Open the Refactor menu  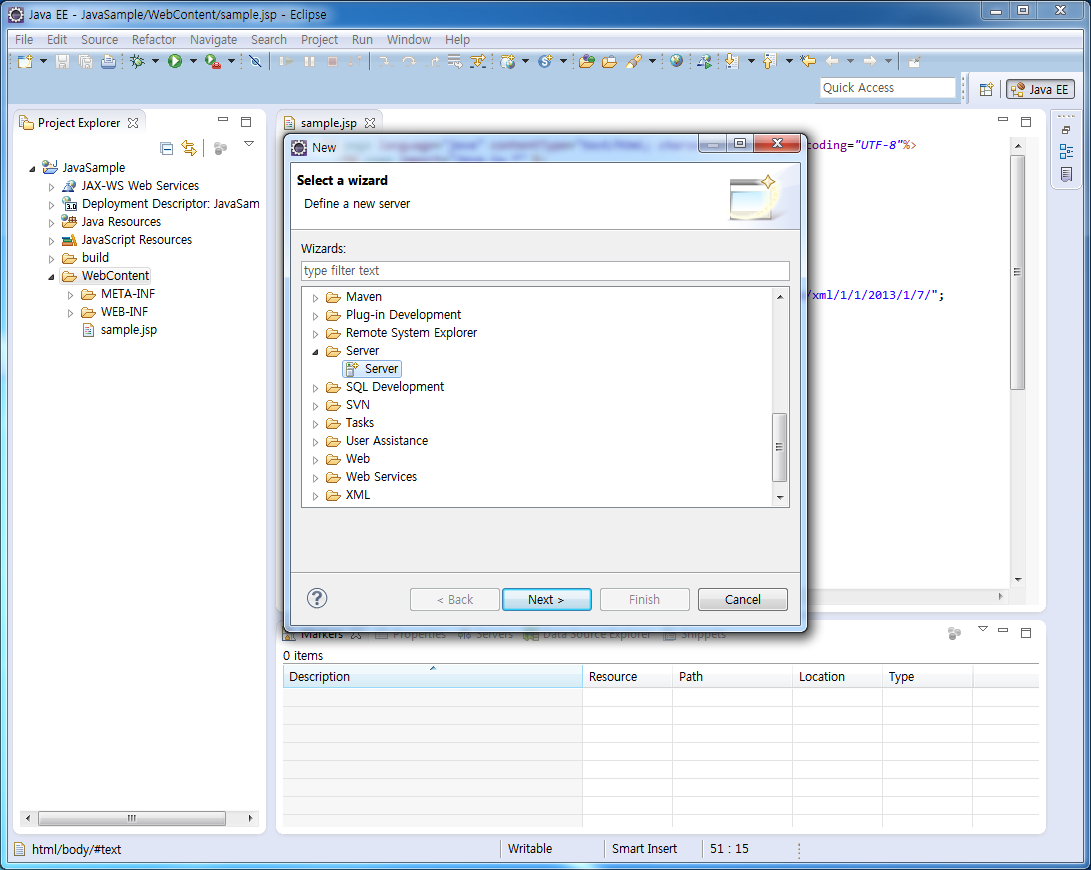[x=154, y=40]
